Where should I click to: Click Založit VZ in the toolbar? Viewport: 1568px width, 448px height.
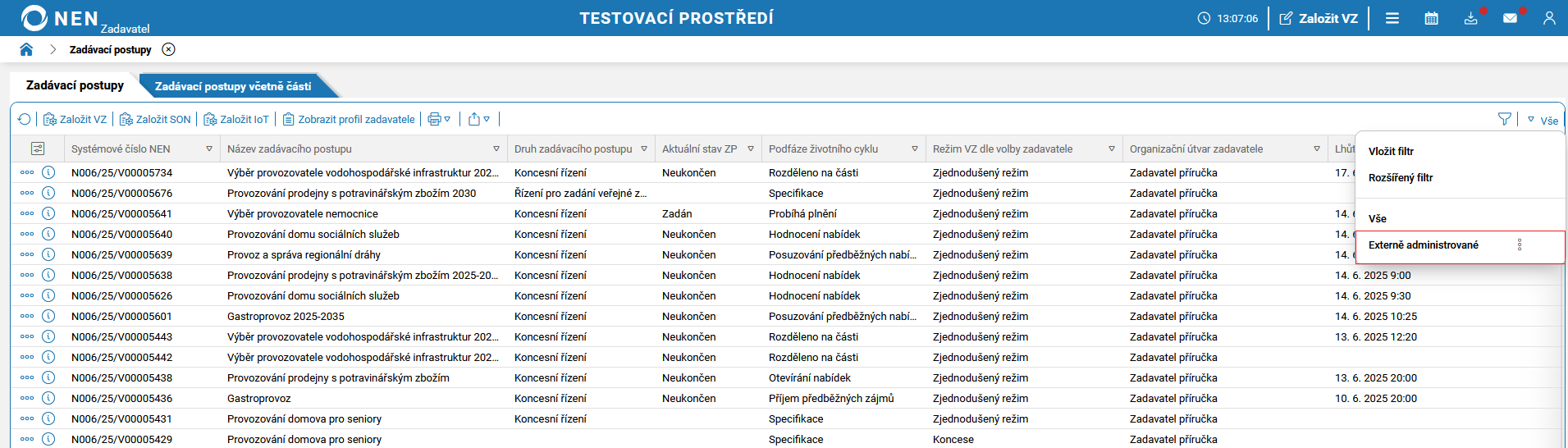click(x=75, y=119)
